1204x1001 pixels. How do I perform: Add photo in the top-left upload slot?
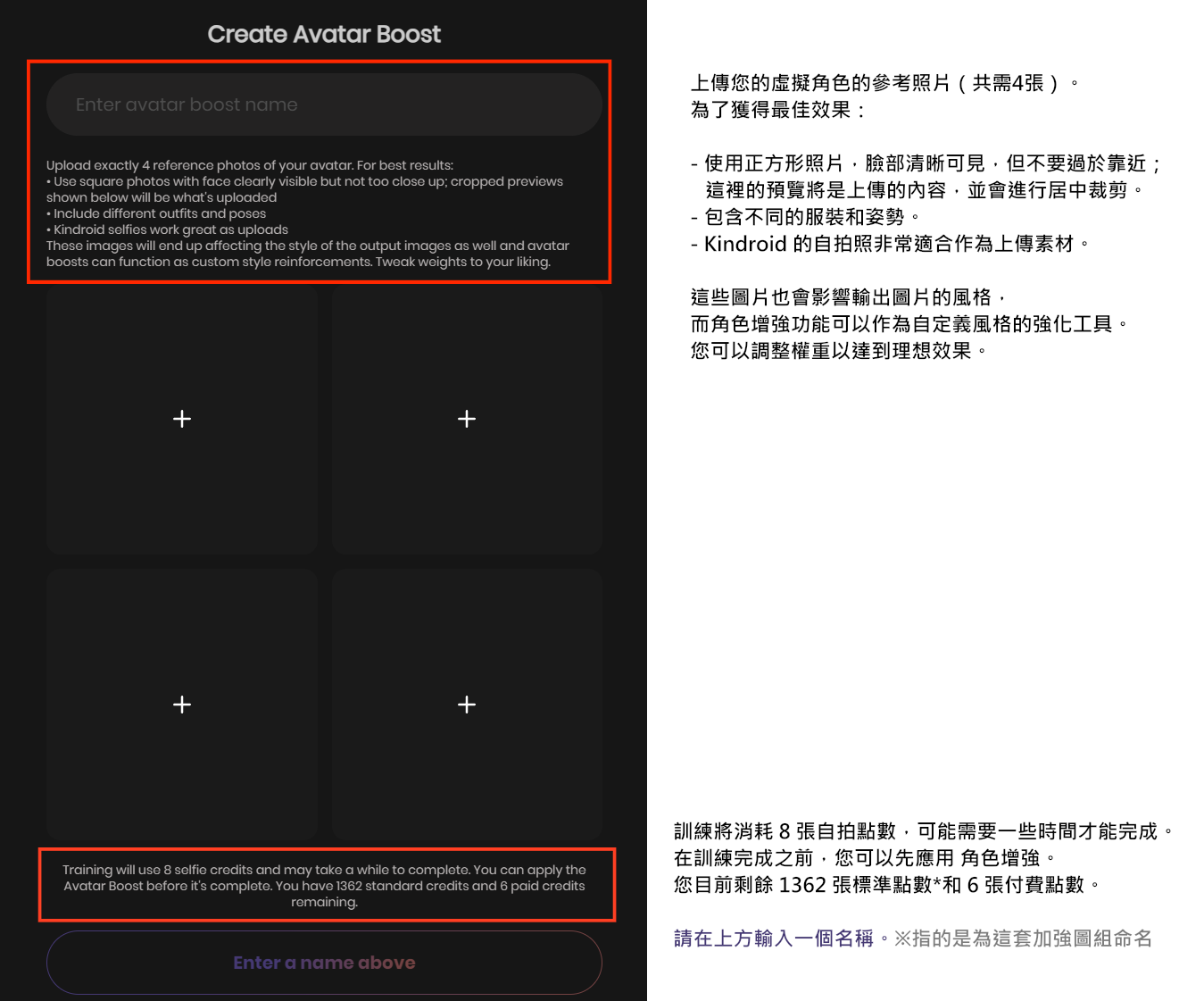click(182, 419)
